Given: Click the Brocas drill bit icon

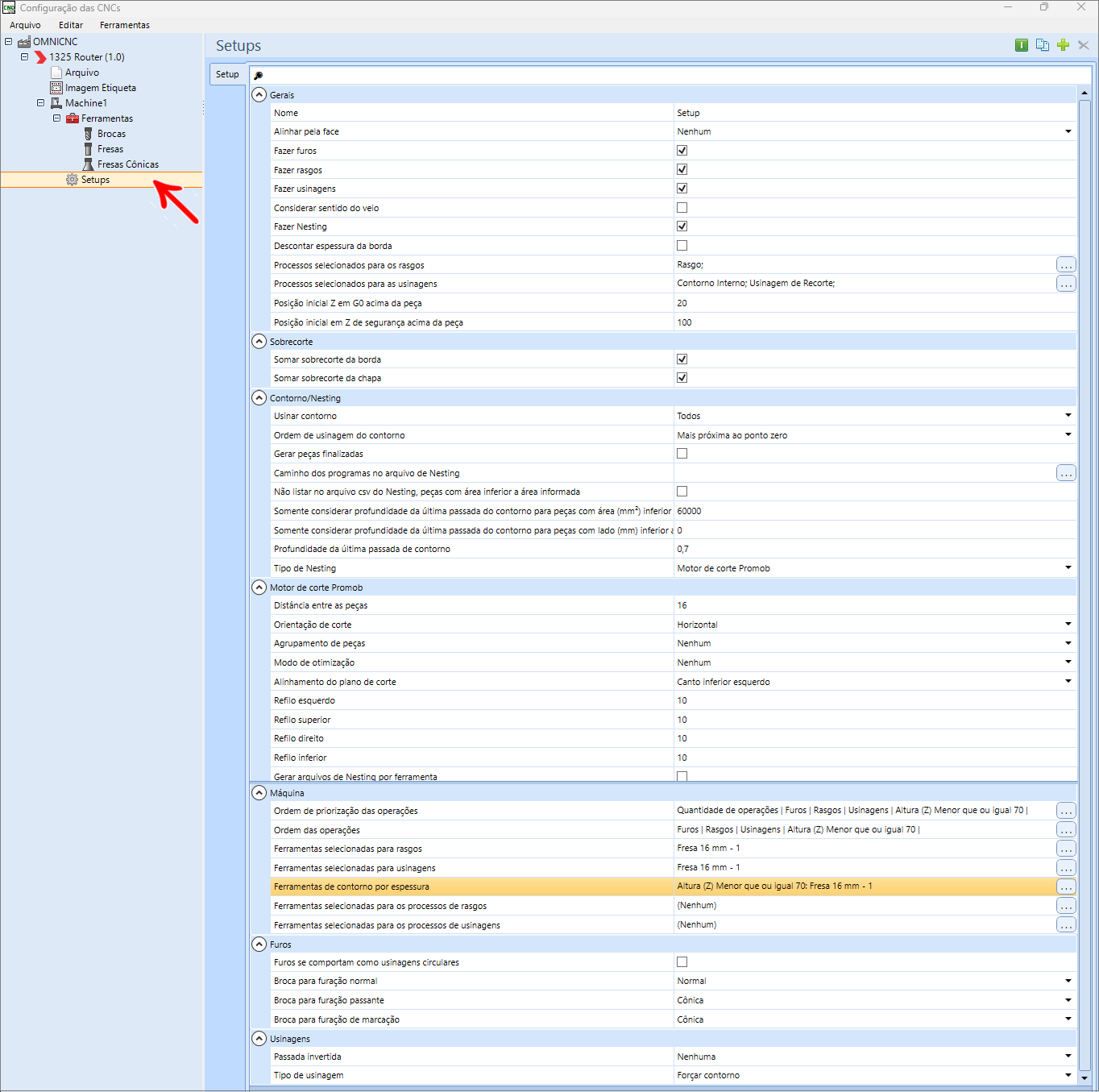Looking at the screenshot, I should coord(89,134).
